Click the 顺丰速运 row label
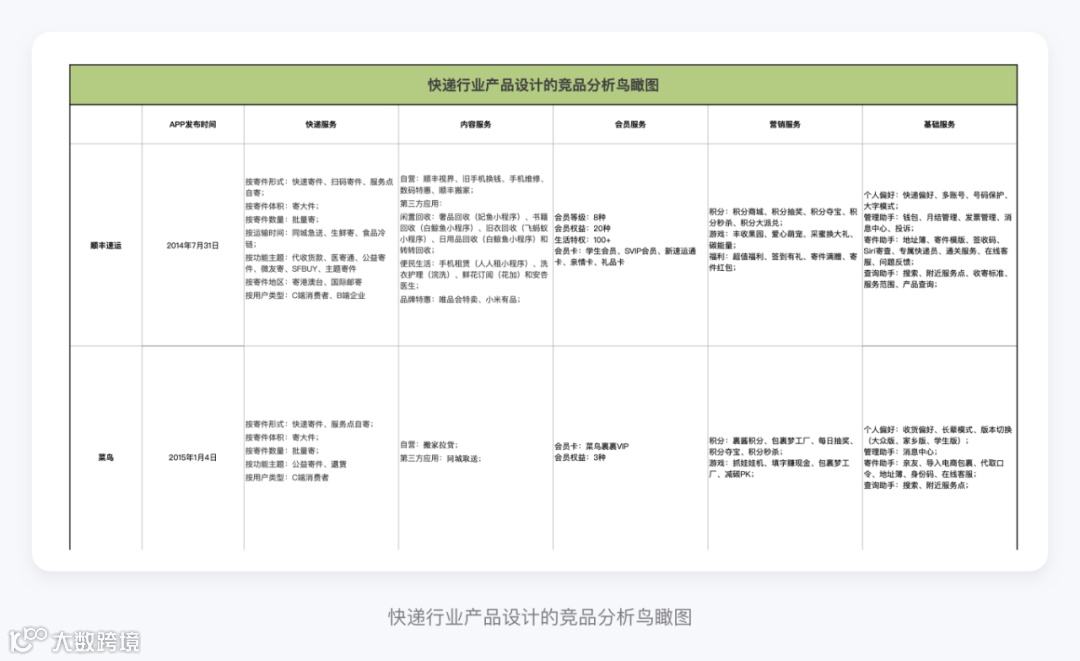Image resolution: width=1080 pixels, height=661 pixels. tap(106, 246)
